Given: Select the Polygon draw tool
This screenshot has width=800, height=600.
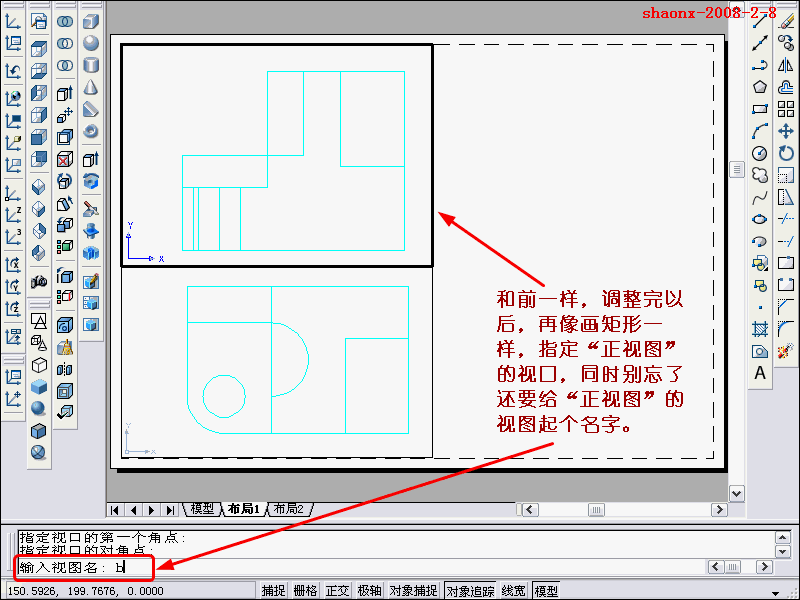Looking at the screenshot, I should tap(760, 87).
